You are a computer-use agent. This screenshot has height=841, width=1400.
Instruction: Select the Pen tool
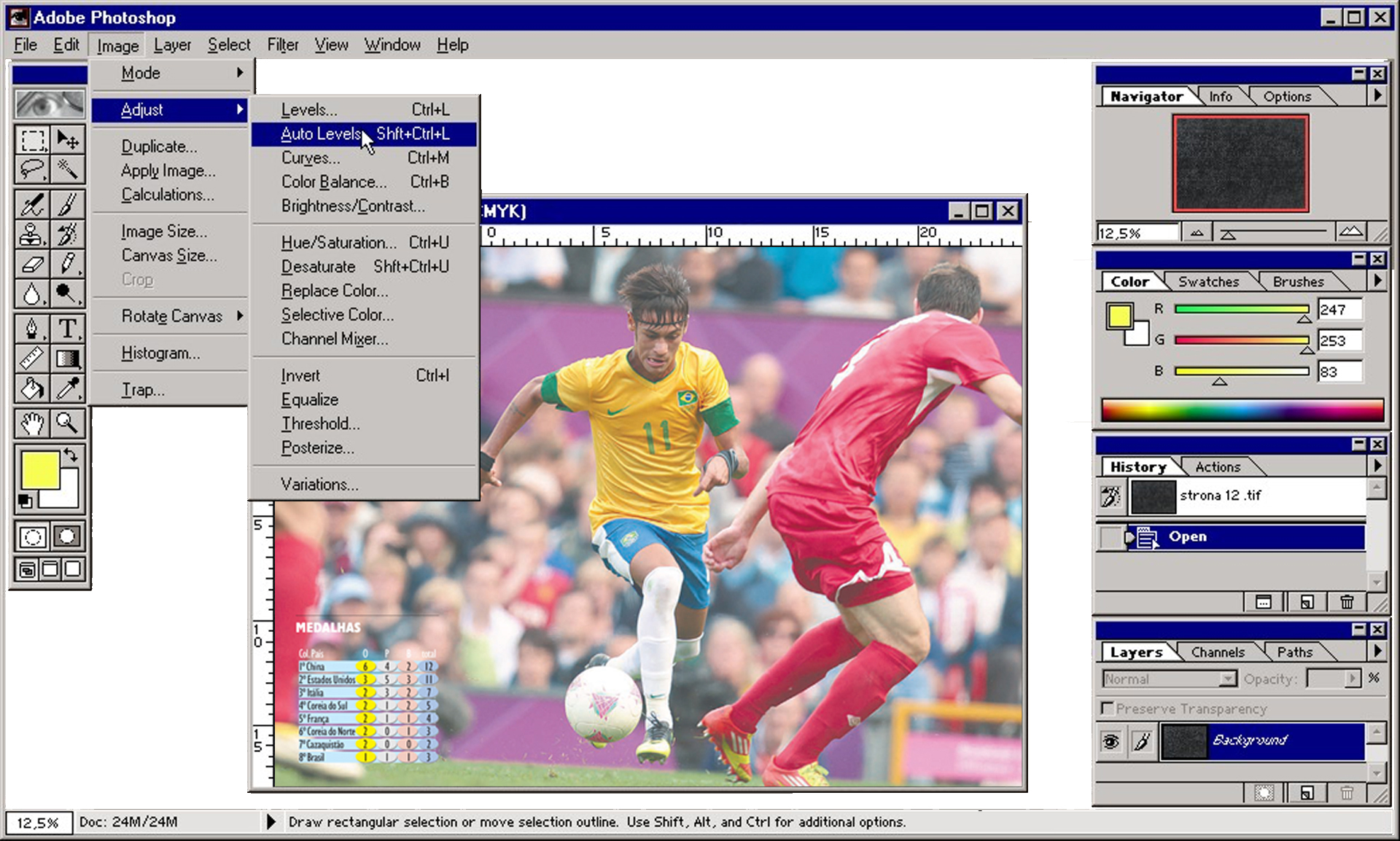33,329
